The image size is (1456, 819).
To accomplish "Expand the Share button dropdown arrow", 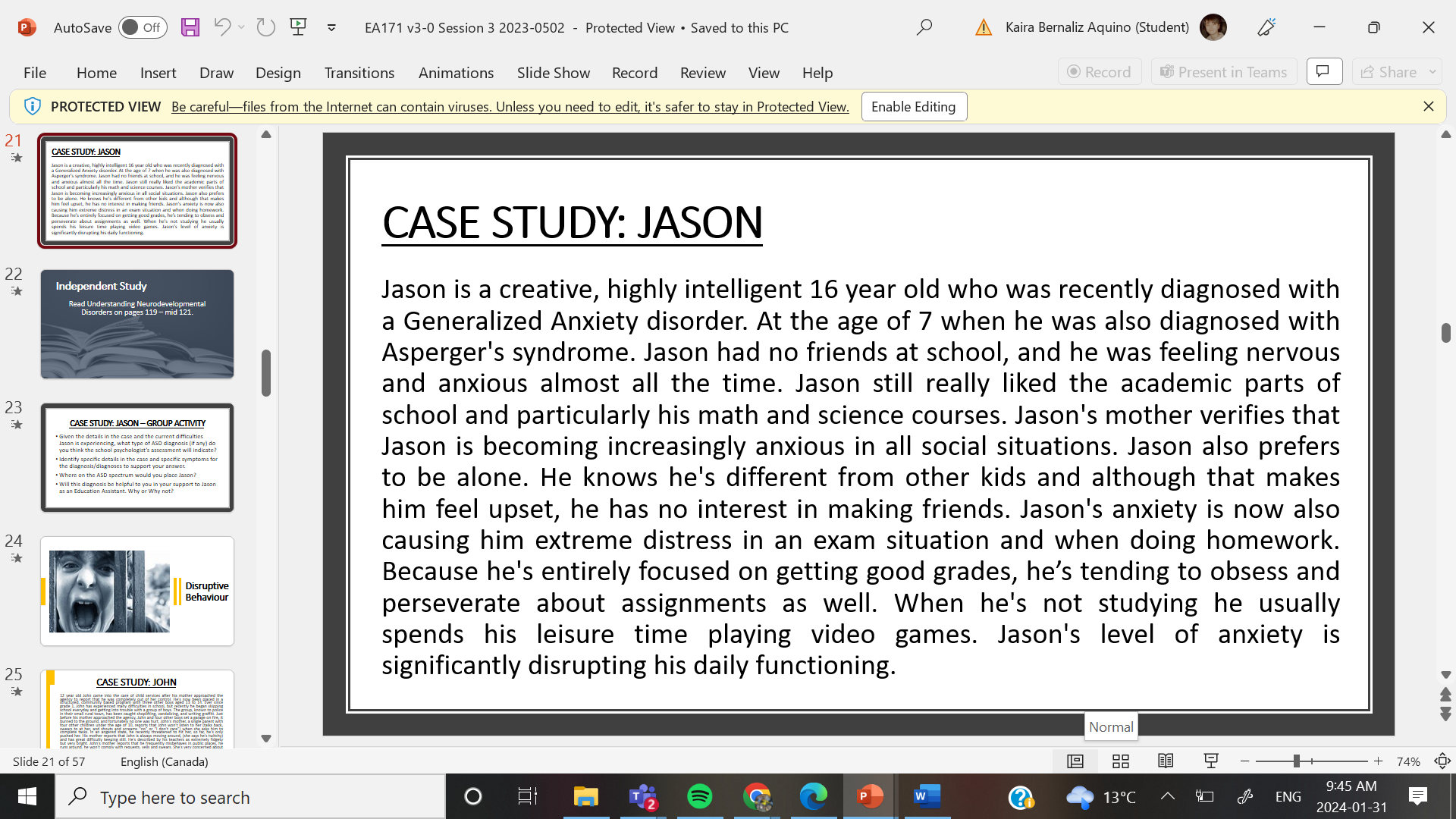I will [1432, 72].
